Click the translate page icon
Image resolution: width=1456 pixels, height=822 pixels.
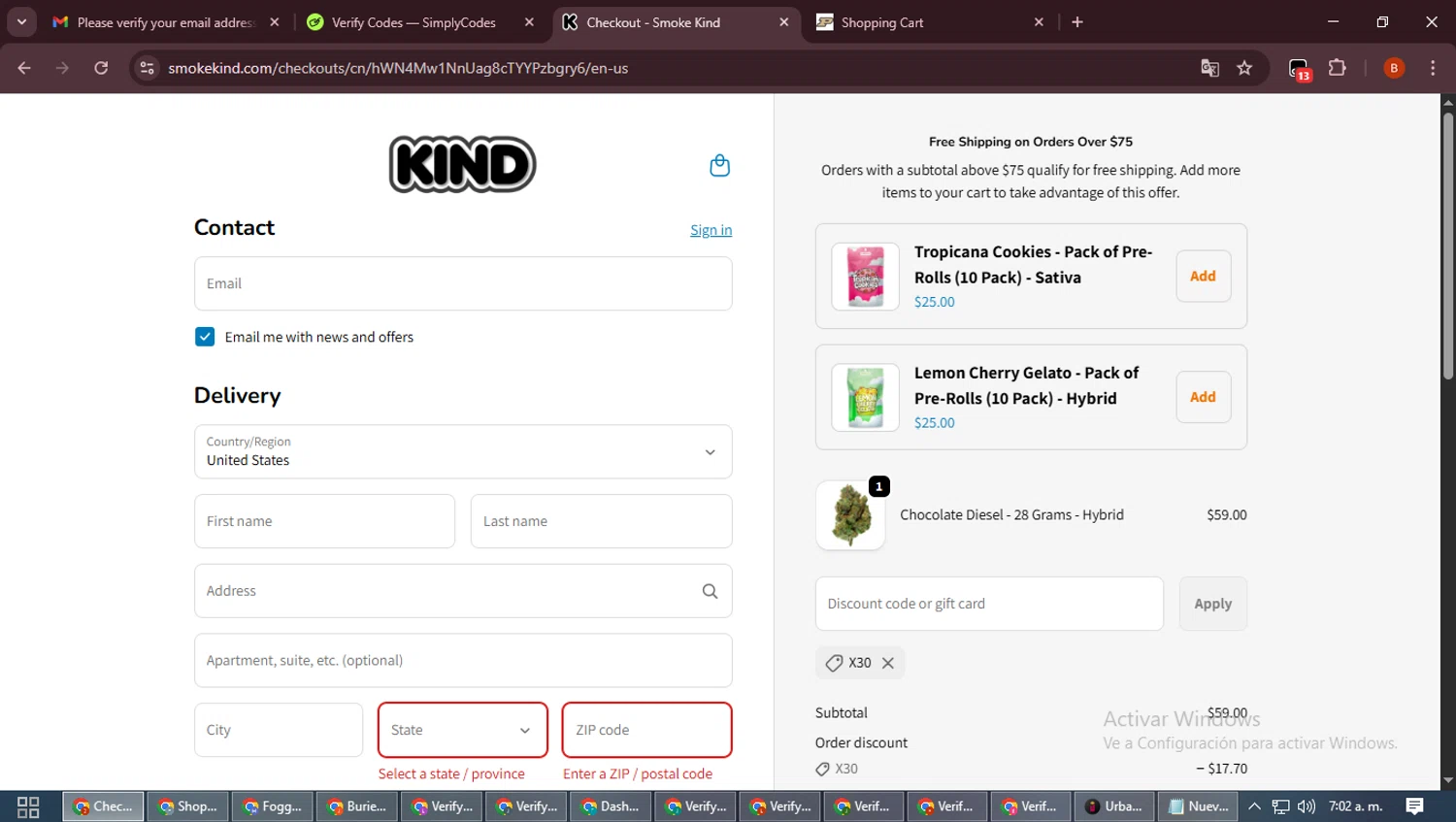[x=1209, y=68]
